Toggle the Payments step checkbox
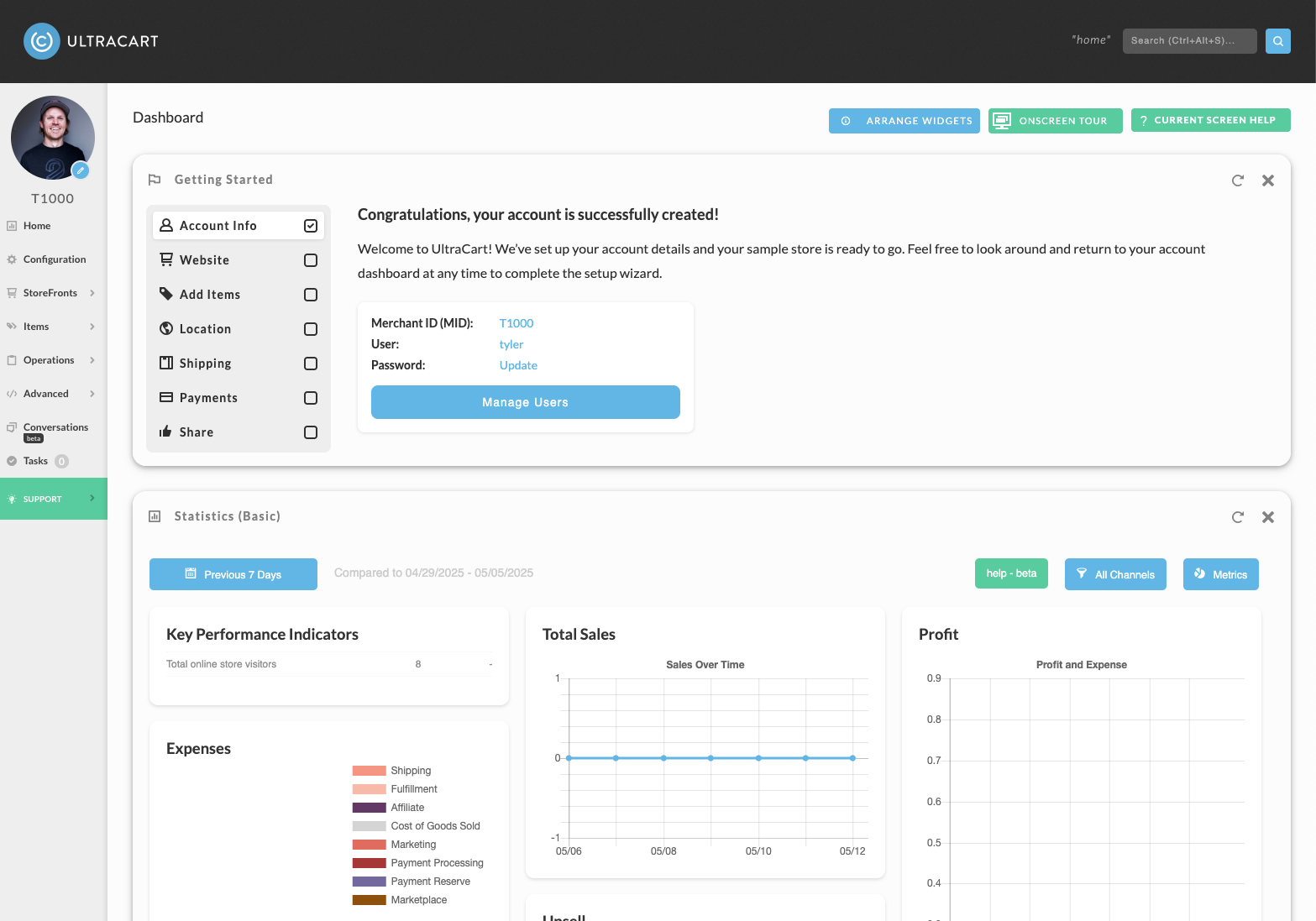Viewport: 1316px width, 921px height. [x=311, y=398]
